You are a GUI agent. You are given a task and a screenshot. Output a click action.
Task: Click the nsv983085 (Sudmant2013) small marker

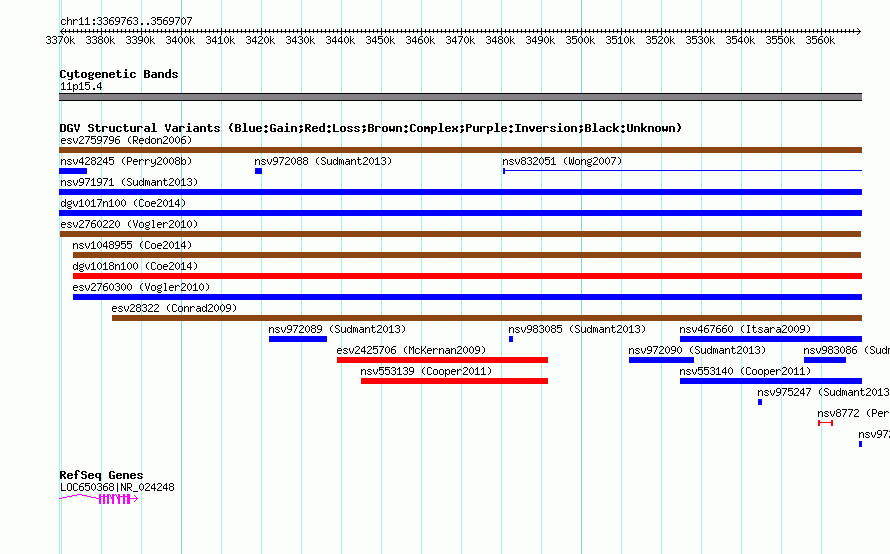[511, 339]
